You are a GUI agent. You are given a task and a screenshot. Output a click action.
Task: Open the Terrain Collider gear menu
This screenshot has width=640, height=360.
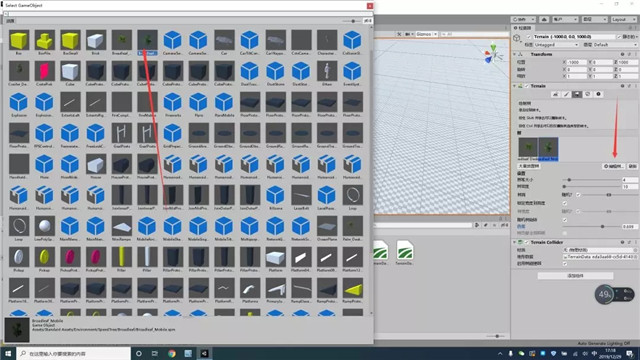coord(629,242)
